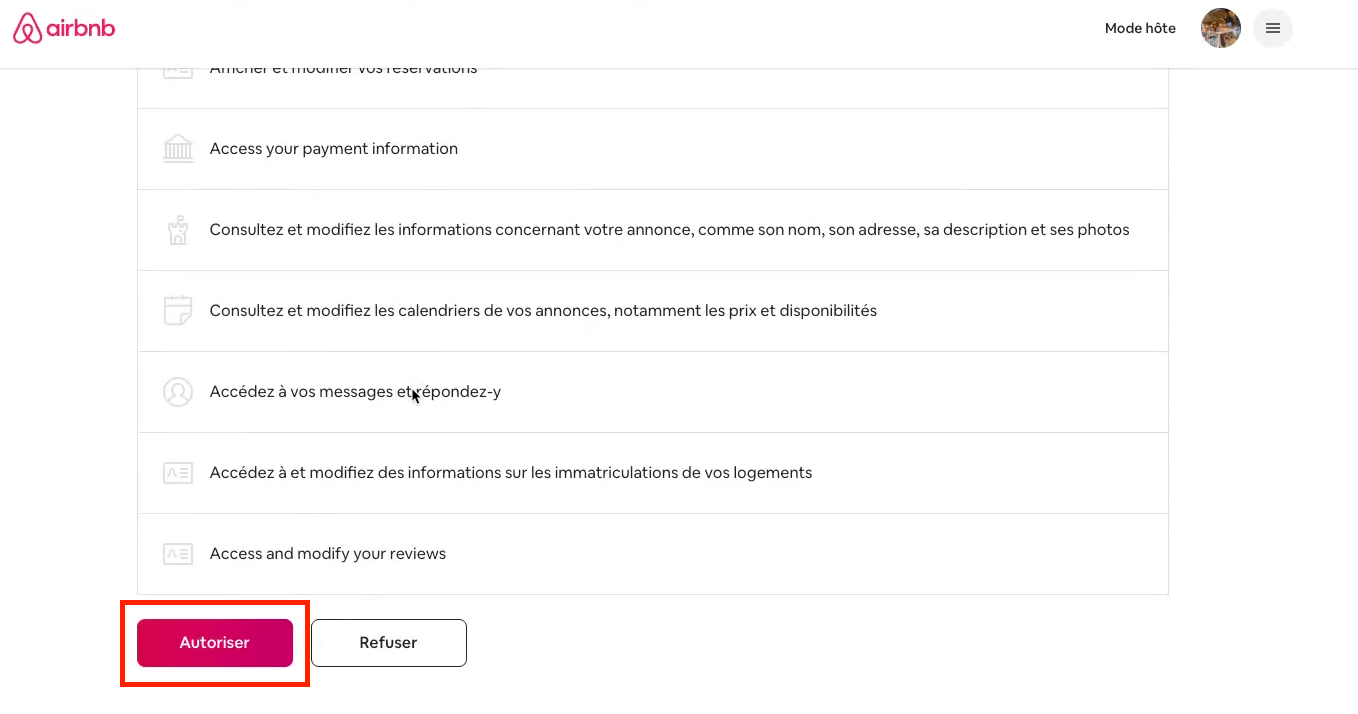
Task: Open the hamburger menu in the header
Action: [x=1272, y=29]
